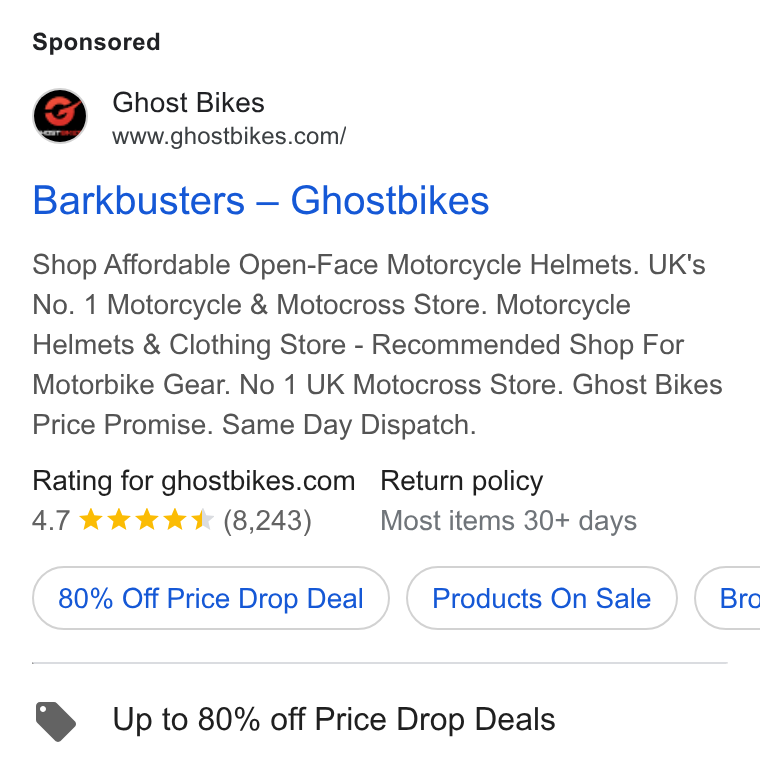Image resolution: width=760 pixels, height=780 pixels.
Task: Click the star rating icons
Action: click(146, 520)
